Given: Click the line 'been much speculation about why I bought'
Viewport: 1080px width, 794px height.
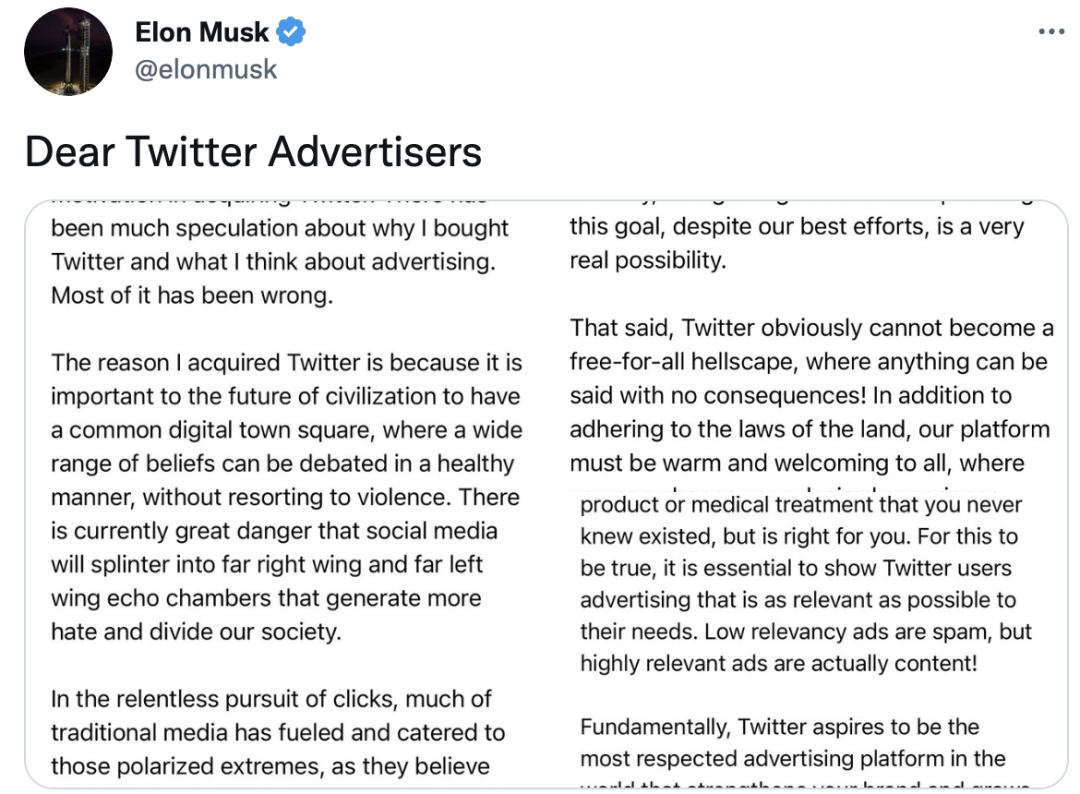Looking at the screenshot, I should (280, 228).
